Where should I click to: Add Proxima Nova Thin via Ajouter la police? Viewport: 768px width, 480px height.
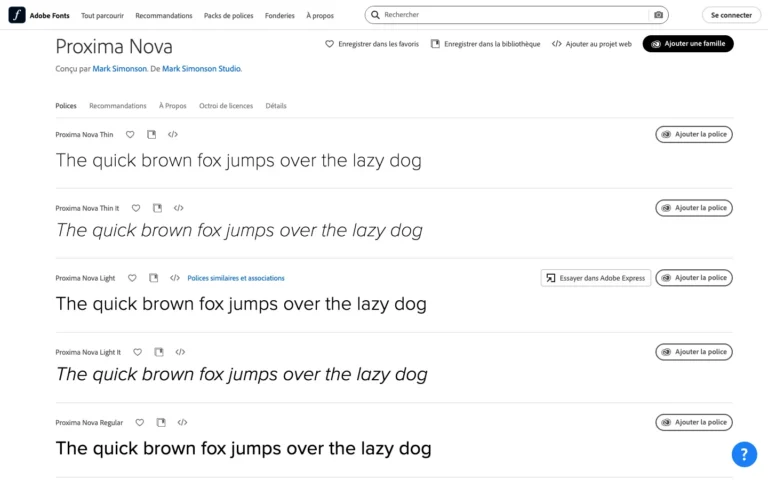click(694, 134)
